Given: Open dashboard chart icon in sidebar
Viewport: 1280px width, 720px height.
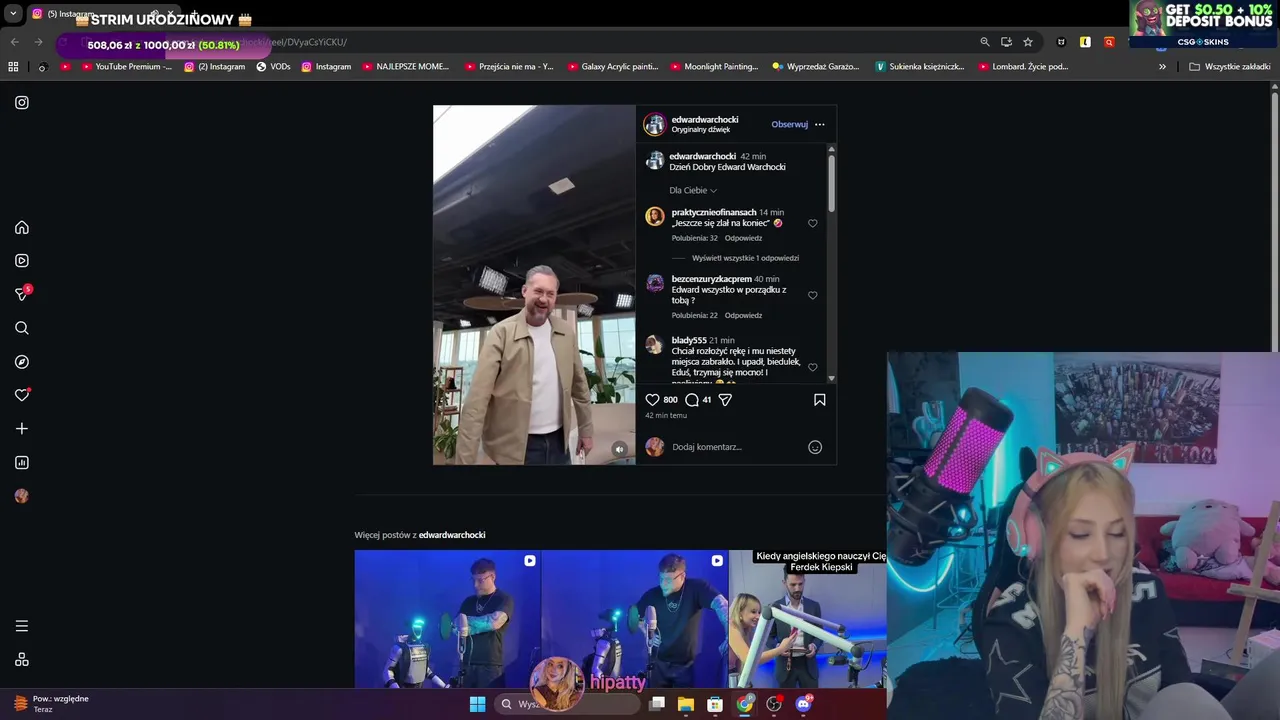Looking at the screenshot, I should pos(22,462).
